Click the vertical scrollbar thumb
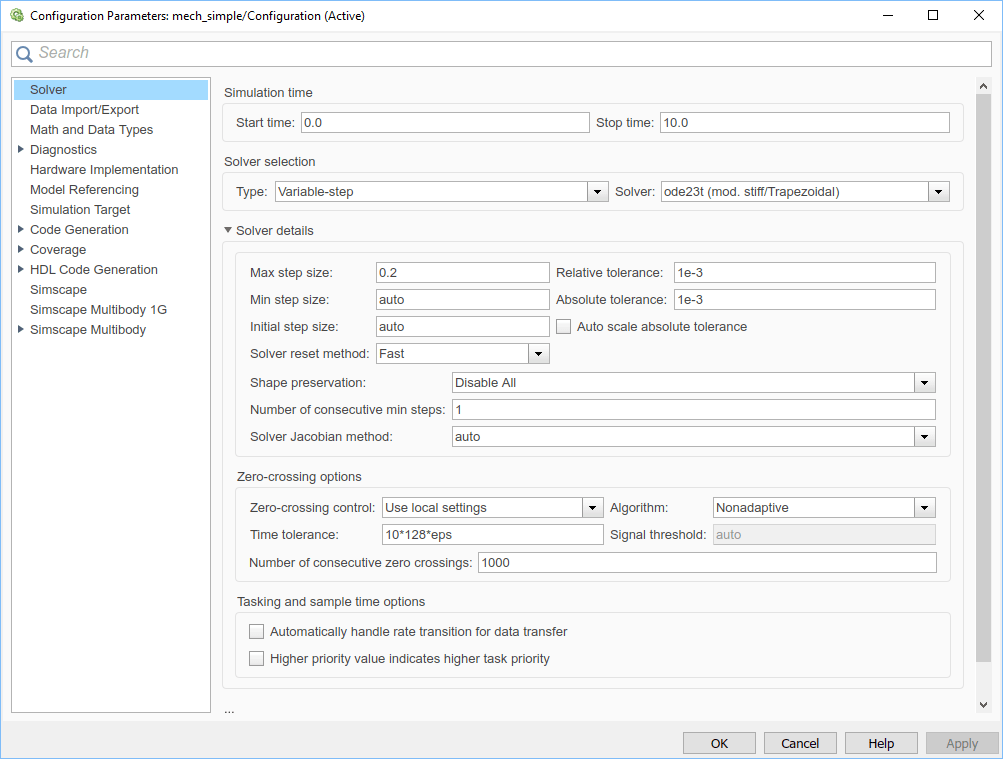 point(983,378)
